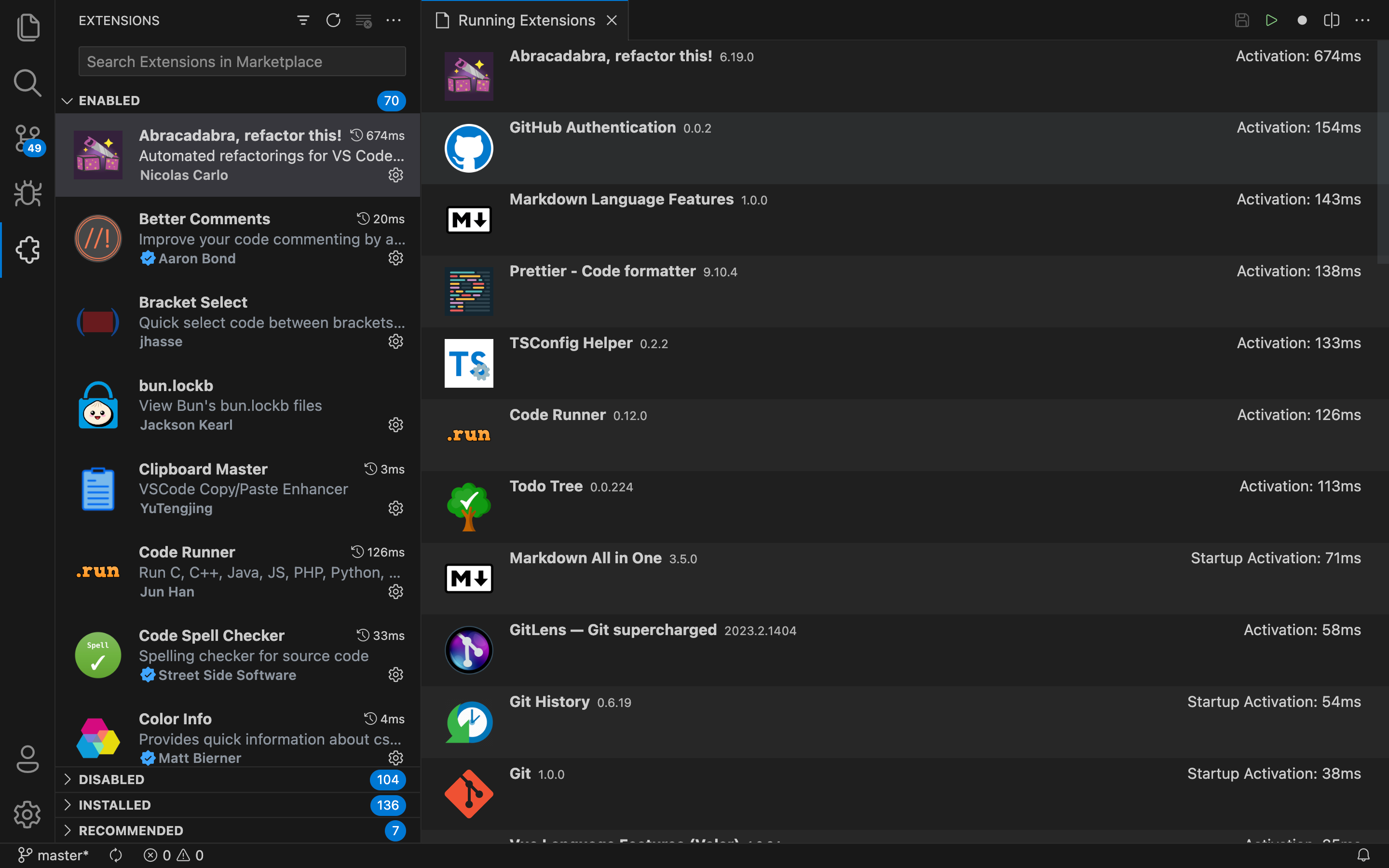Clear the extension search results
Screen dimensions: 1389x868
coord(363,21)
